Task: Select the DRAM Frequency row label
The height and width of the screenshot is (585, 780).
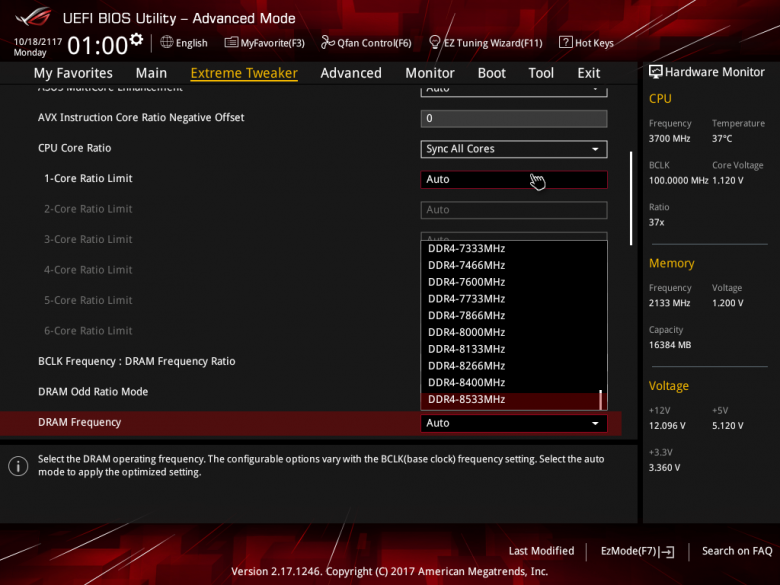Action: click(80, 422)
